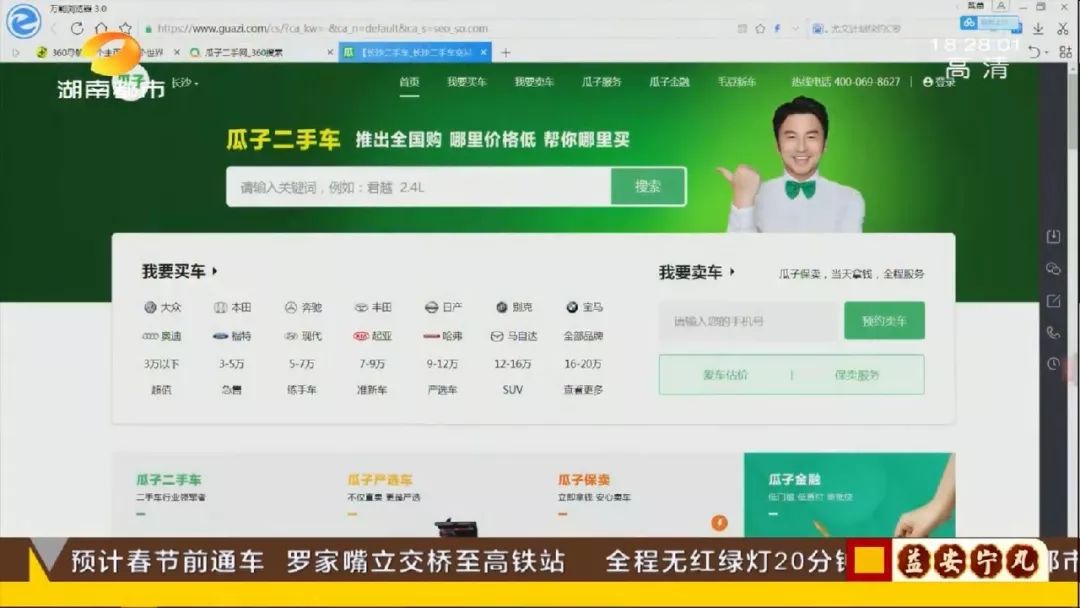Click the green 搜索 button
Viewport: 1080px width, 608px height.
(x=647, y=187)
